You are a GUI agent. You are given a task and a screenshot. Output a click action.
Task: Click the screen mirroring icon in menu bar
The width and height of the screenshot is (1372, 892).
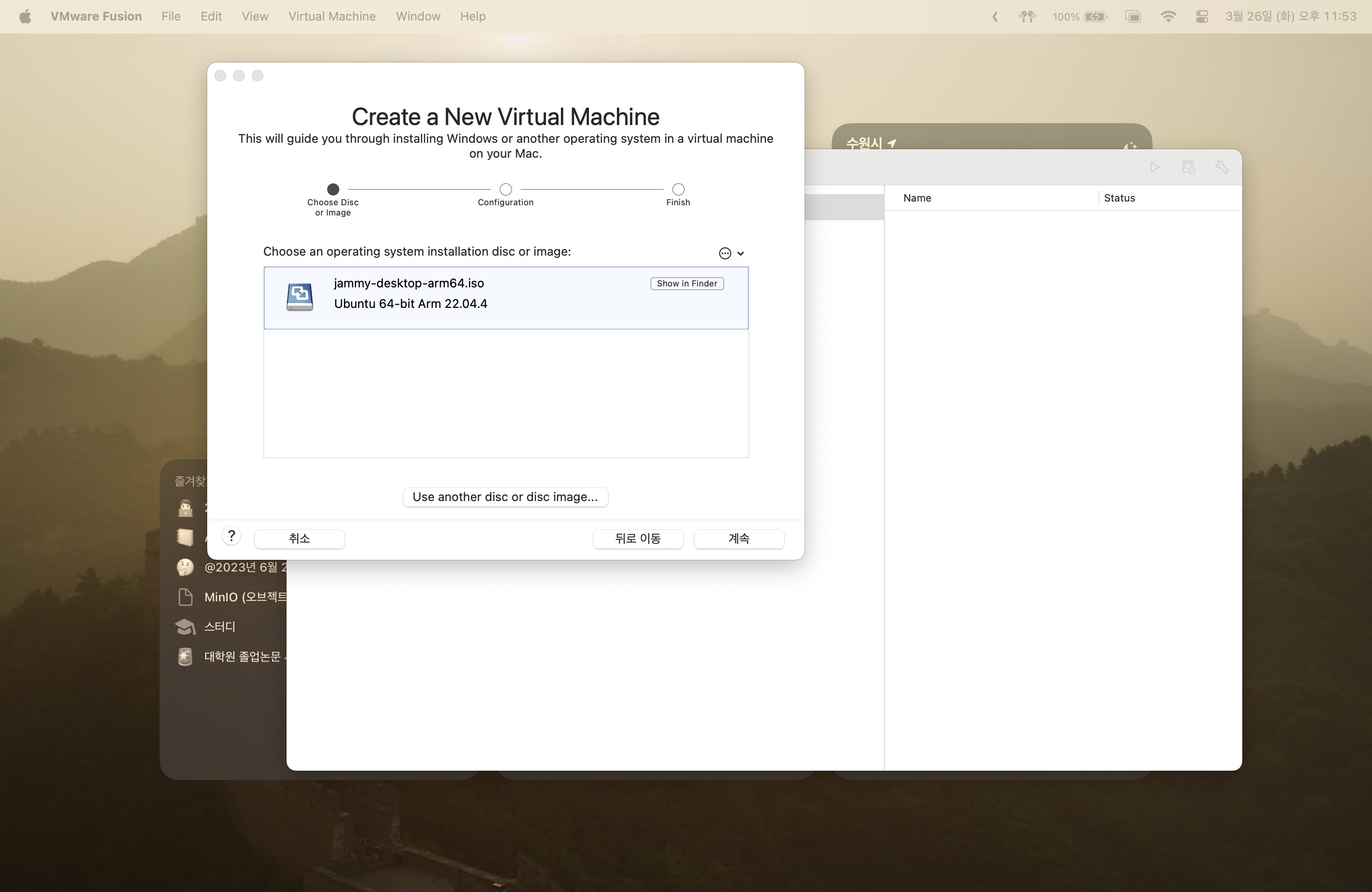[x=1133, y=16]
